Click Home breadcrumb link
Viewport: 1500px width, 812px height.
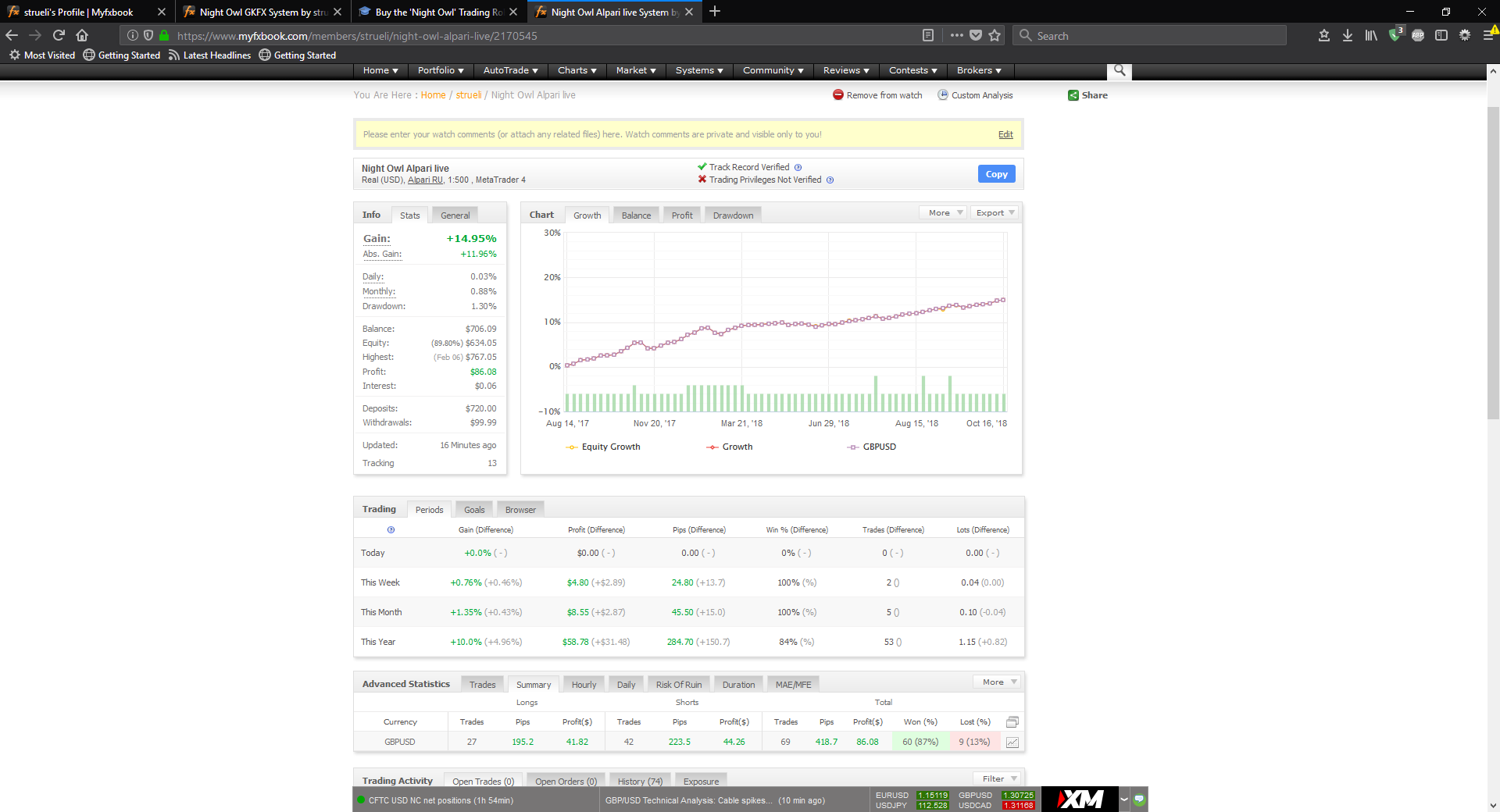coord(433,95)
